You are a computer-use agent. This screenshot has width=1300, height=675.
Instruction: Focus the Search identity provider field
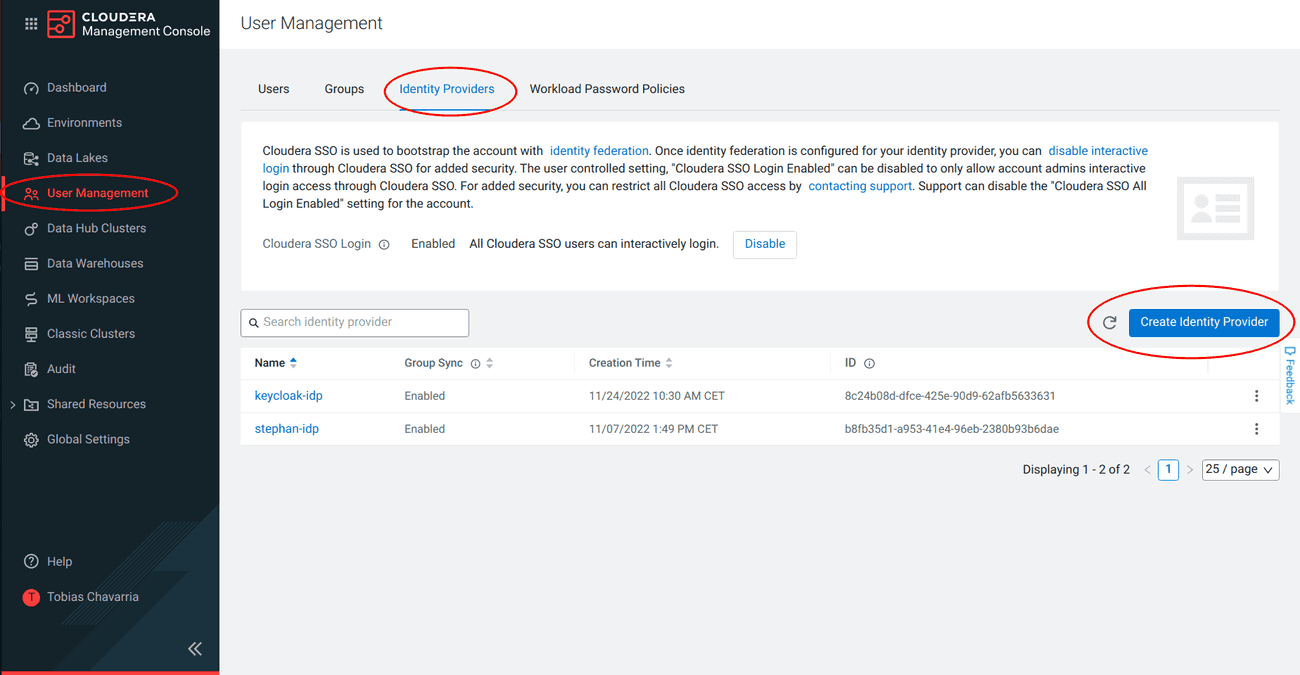[x=355, y=322]
